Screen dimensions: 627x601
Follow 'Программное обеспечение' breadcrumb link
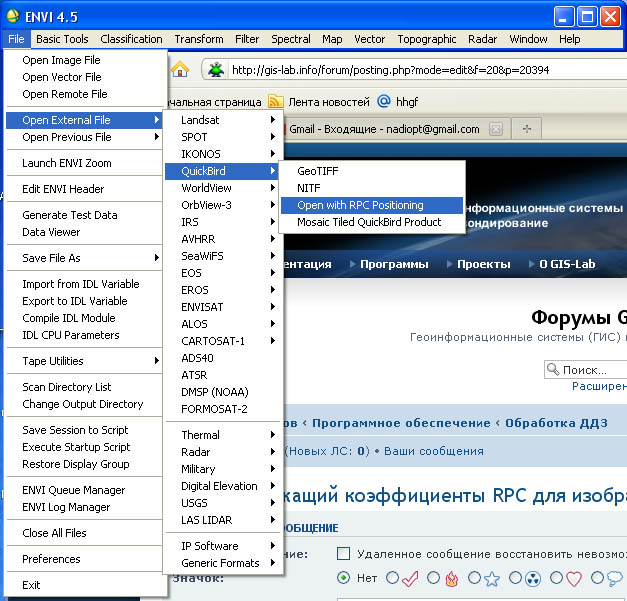(401, 423)
